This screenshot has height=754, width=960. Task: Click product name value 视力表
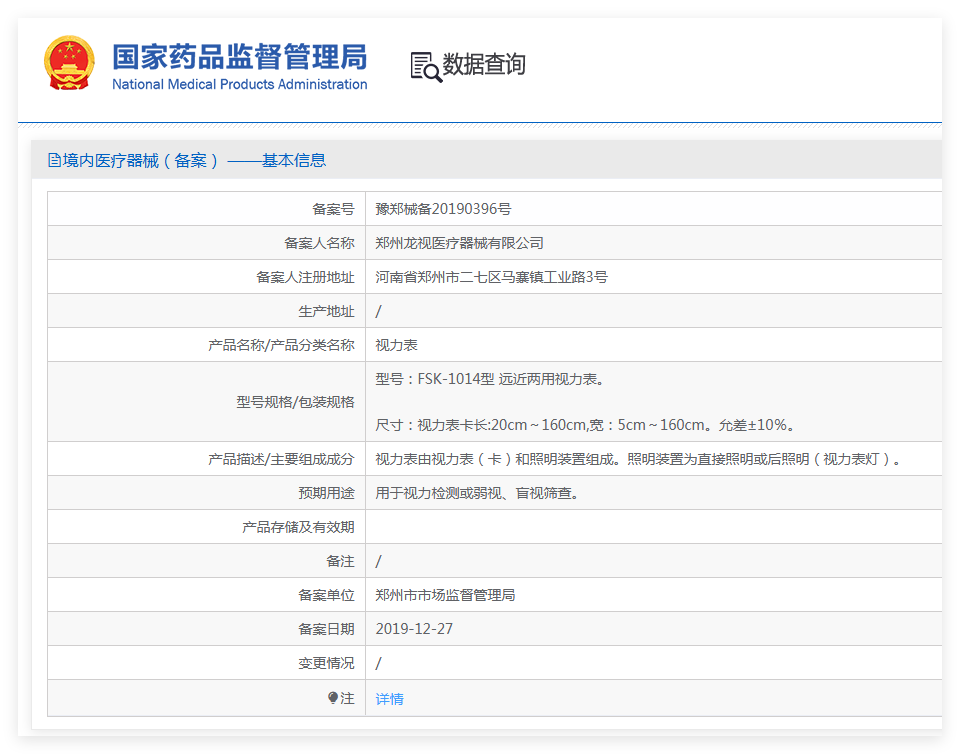tap(396, 345)
